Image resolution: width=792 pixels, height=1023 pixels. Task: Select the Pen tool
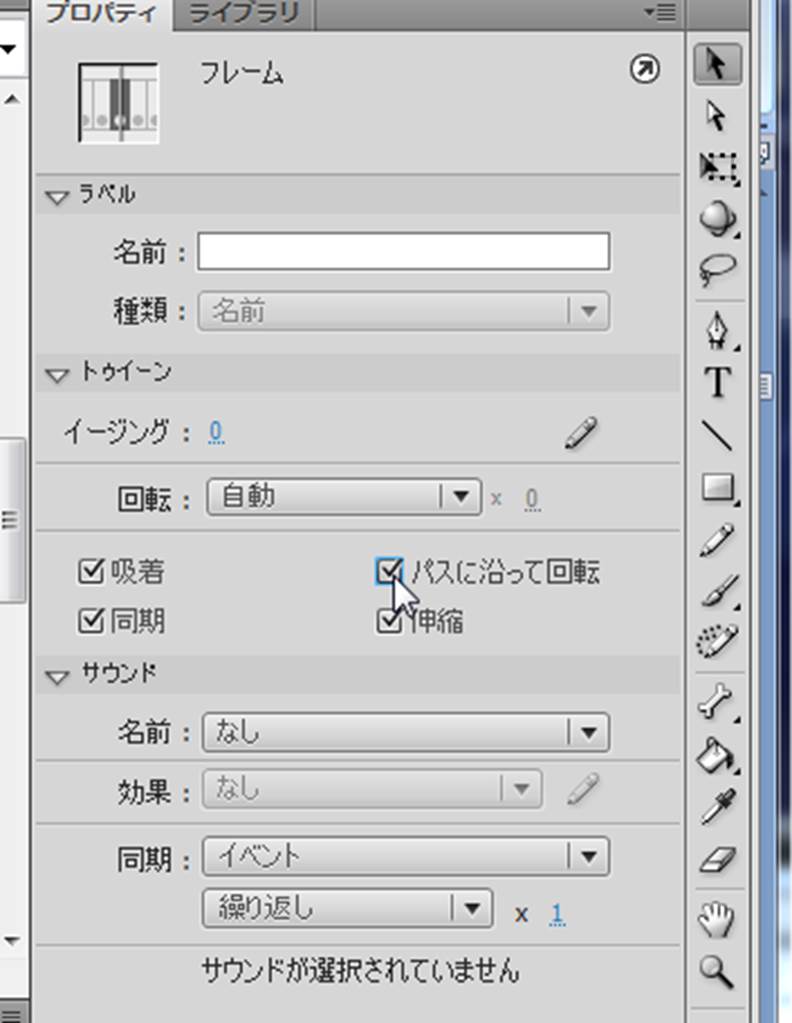[x=717, y=329]
